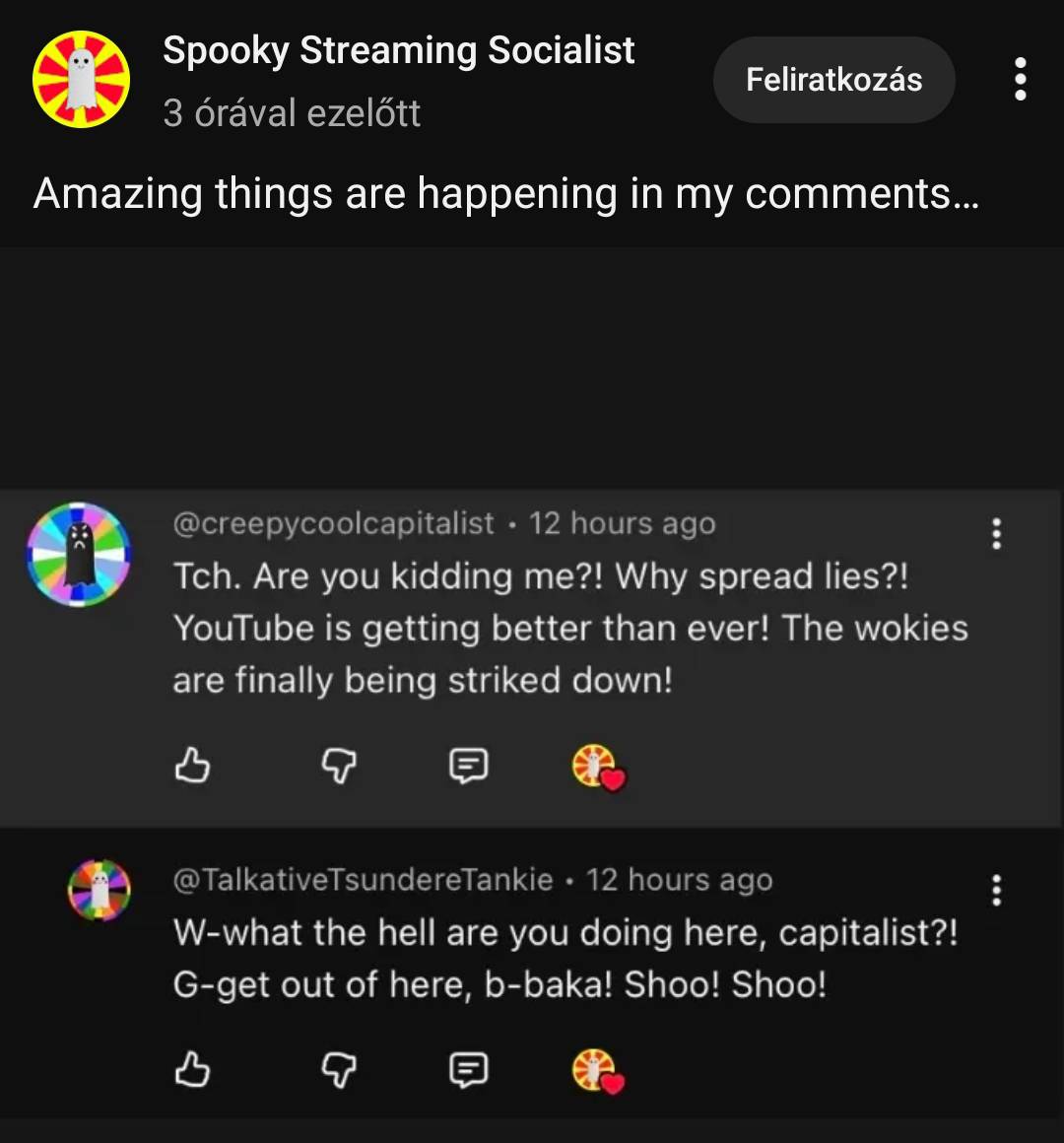The width and height of the screenshot is (1064, 1143).
Task: Reply to the TalkativeTsundereTankie comment
Action: click(x=468, y=1069)
